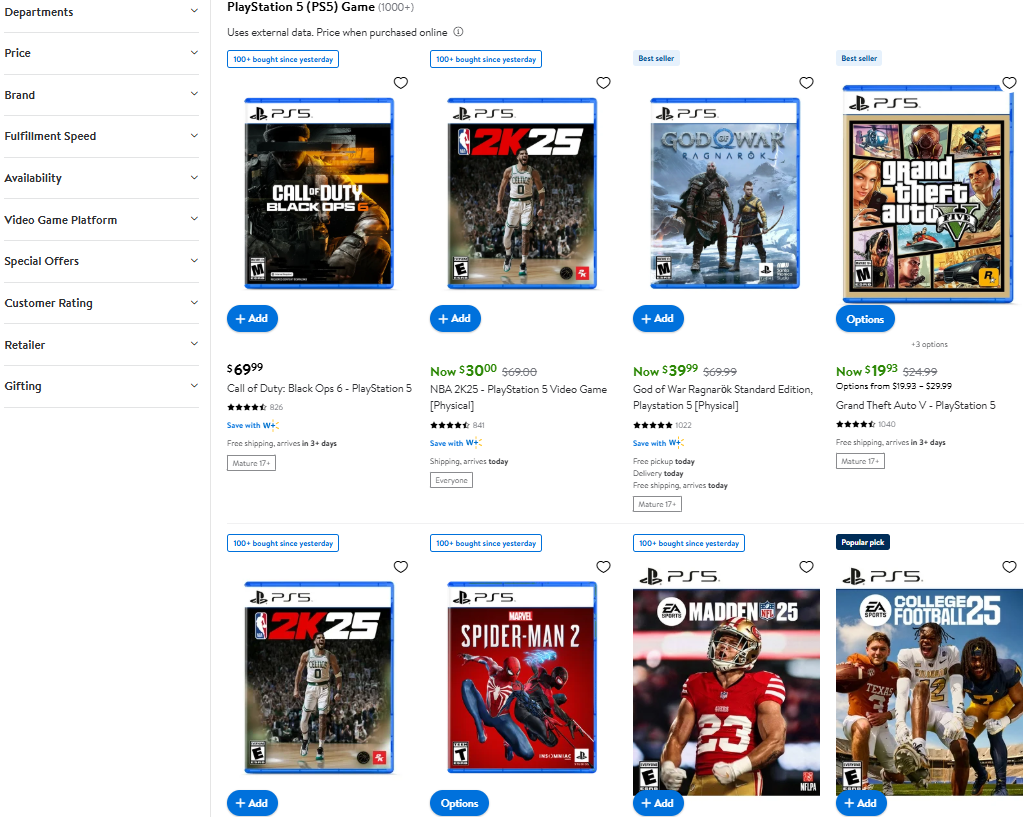
Task: Favorite Spider-Man 2 using the heart icon
Action: pyautogui.click(x=604, y=567)
